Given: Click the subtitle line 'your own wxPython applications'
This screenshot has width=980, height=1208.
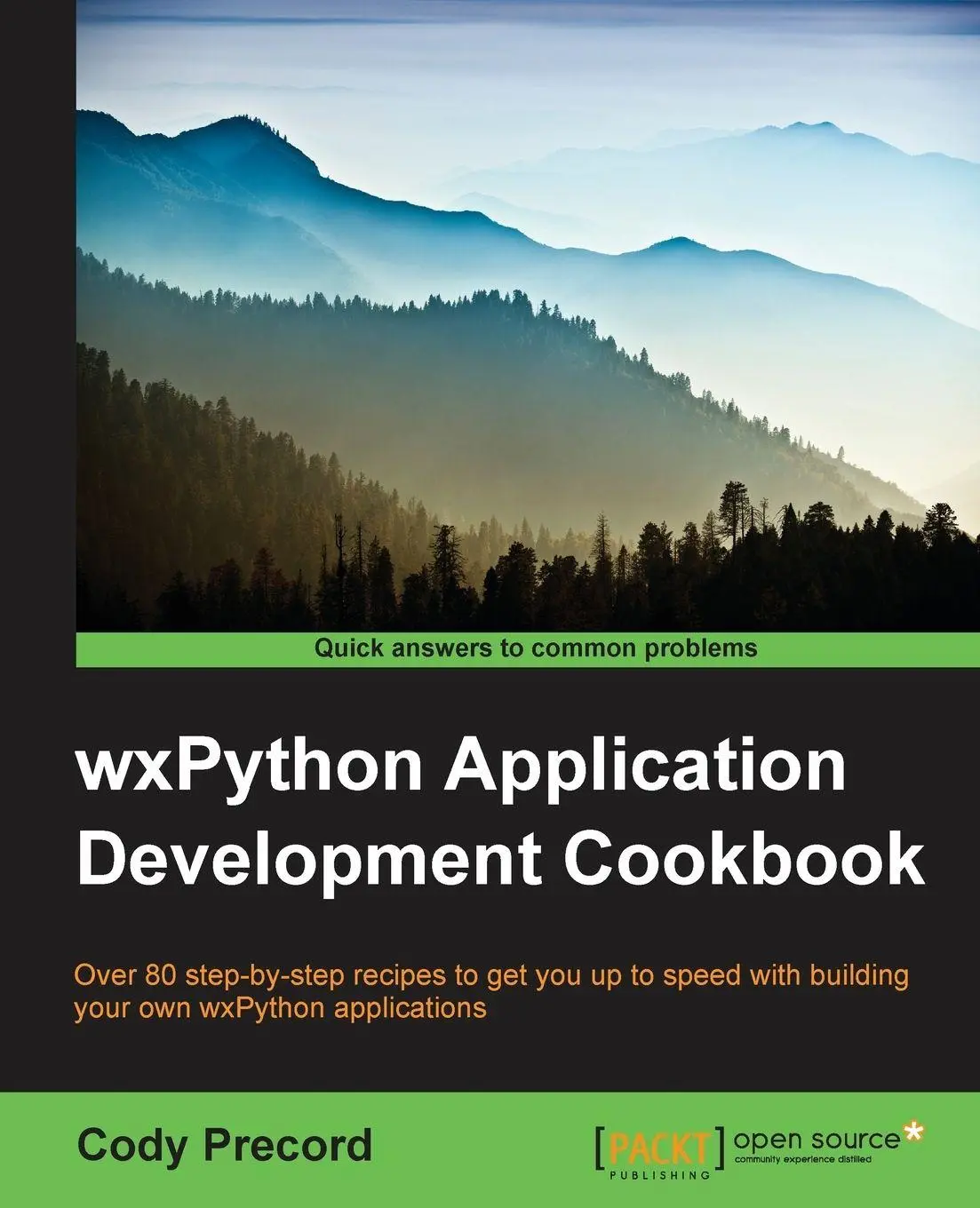Looking at the screenshot, I should [x=281, y=1008].
